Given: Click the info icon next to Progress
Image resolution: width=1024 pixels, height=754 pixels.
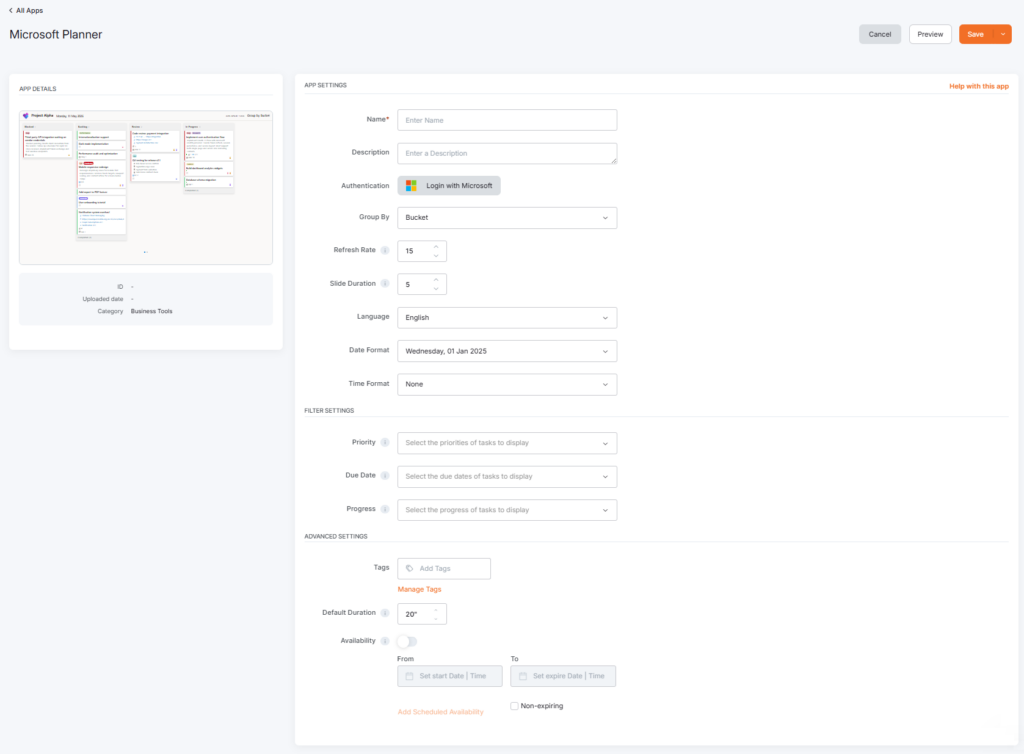Looking at the screenshot, I should coord(385,509).
